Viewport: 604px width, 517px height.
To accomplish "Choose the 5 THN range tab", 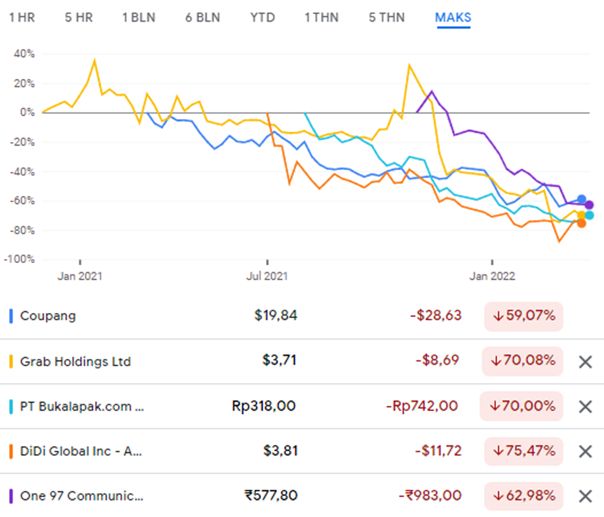I will [386, 17].
